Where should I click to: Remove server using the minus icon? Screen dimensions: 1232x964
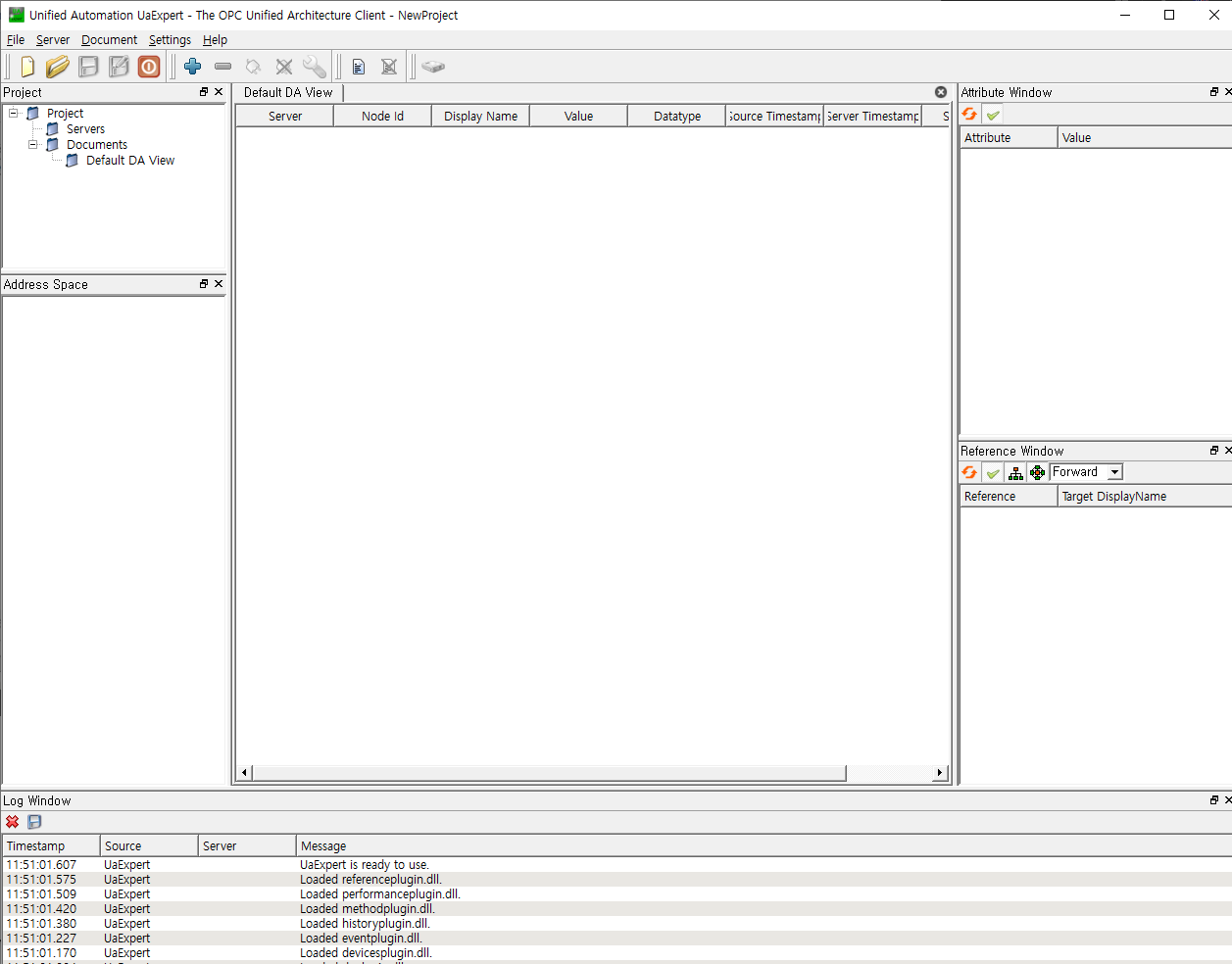(223, 67)
